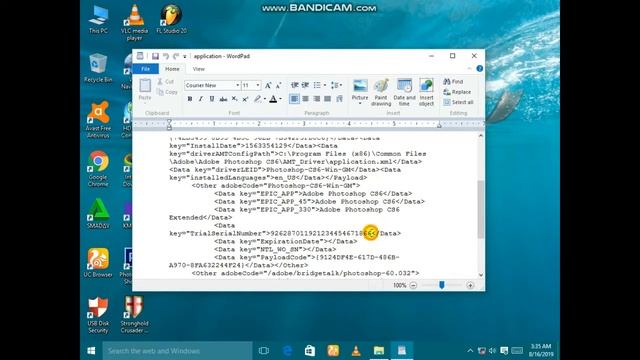Start a bulleted list
The width and height of the screenshot is (640, 360).
tap(317, 85)
